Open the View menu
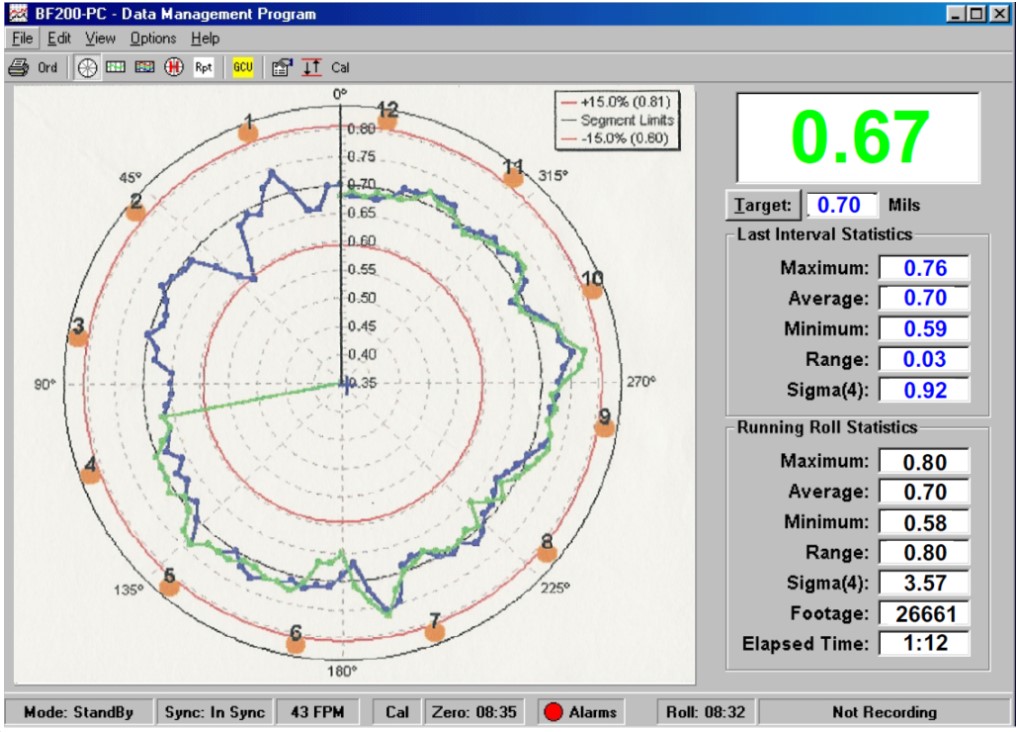This screenshot has width=1016, height=732. pos(100,38)
